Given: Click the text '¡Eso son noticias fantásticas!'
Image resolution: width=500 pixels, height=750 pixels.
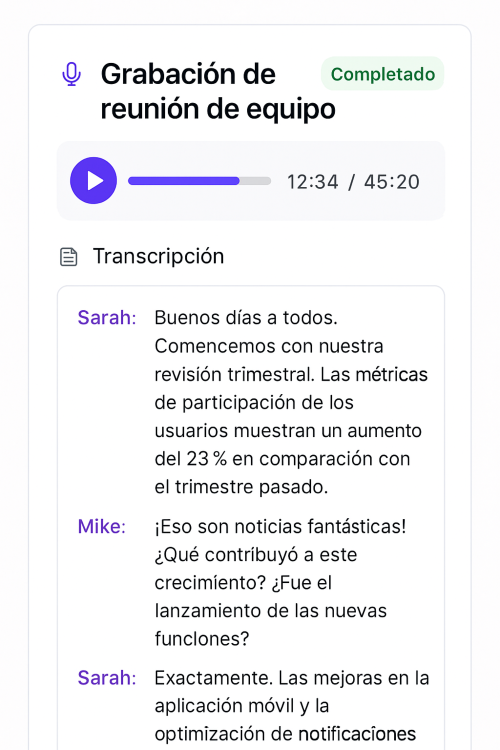Looking at the screenshot, I should pos(280,527).
